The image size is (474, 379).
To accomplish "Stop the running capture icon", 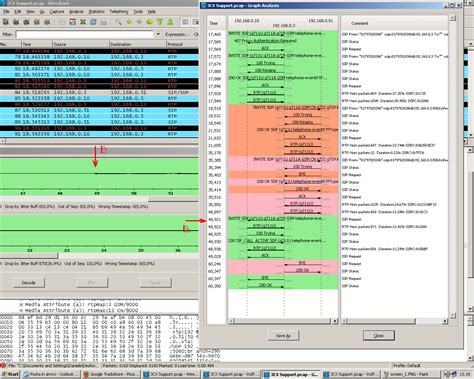I will pyautogui.click(x=37, y=22).
